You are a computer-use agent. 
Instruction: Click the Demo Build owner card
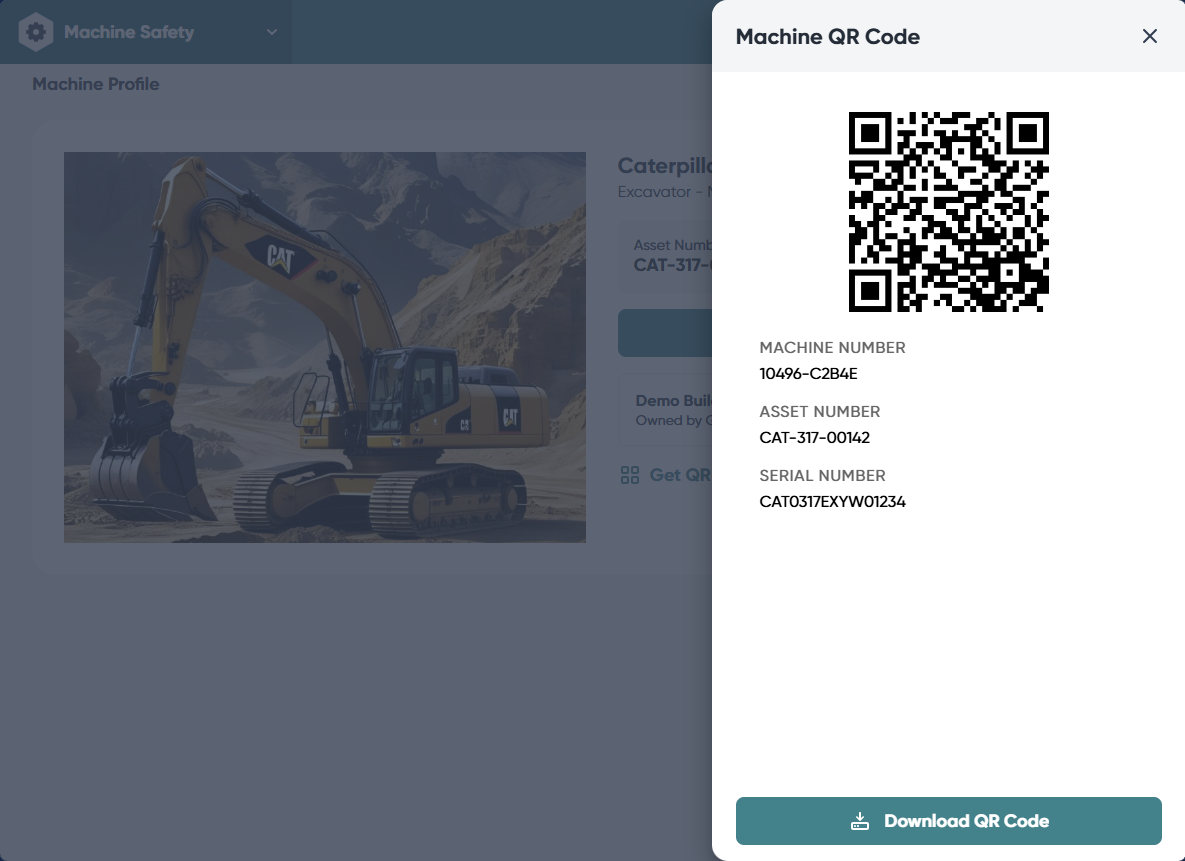[665, 410]
